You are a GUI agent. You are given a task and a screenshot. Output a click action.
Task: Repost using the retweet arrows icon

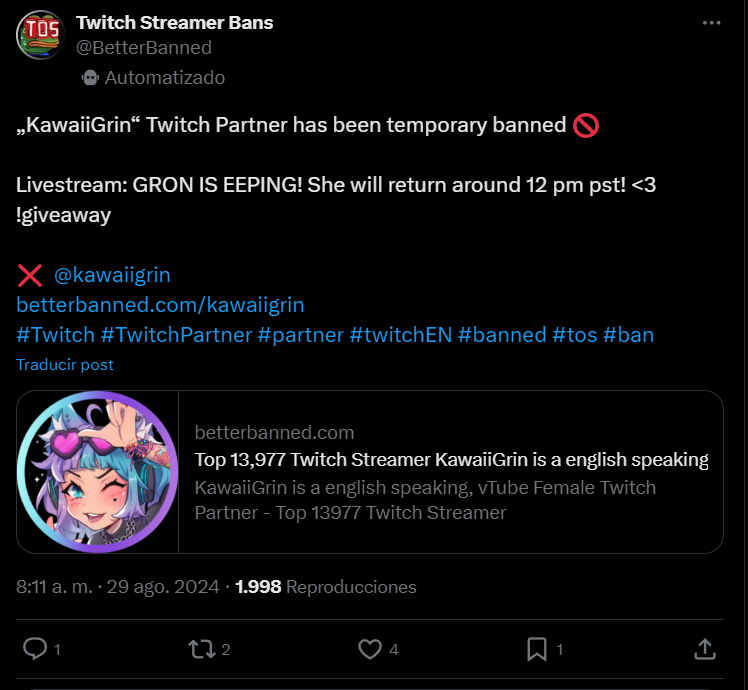202,649
